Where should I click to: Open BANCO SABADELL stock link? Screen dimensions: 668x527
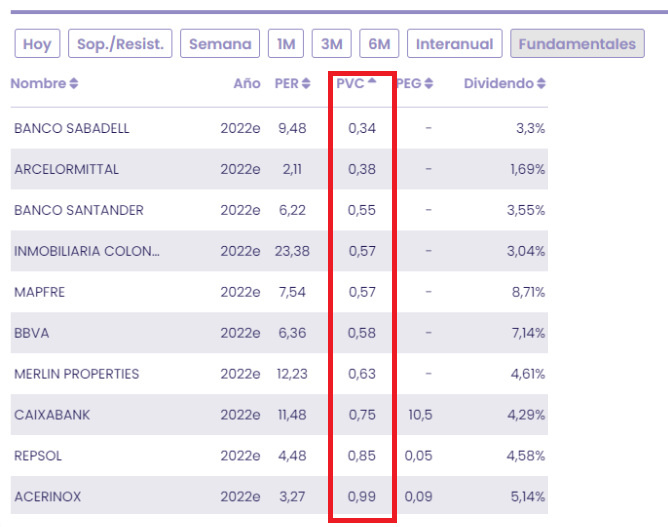pos(72,128)
